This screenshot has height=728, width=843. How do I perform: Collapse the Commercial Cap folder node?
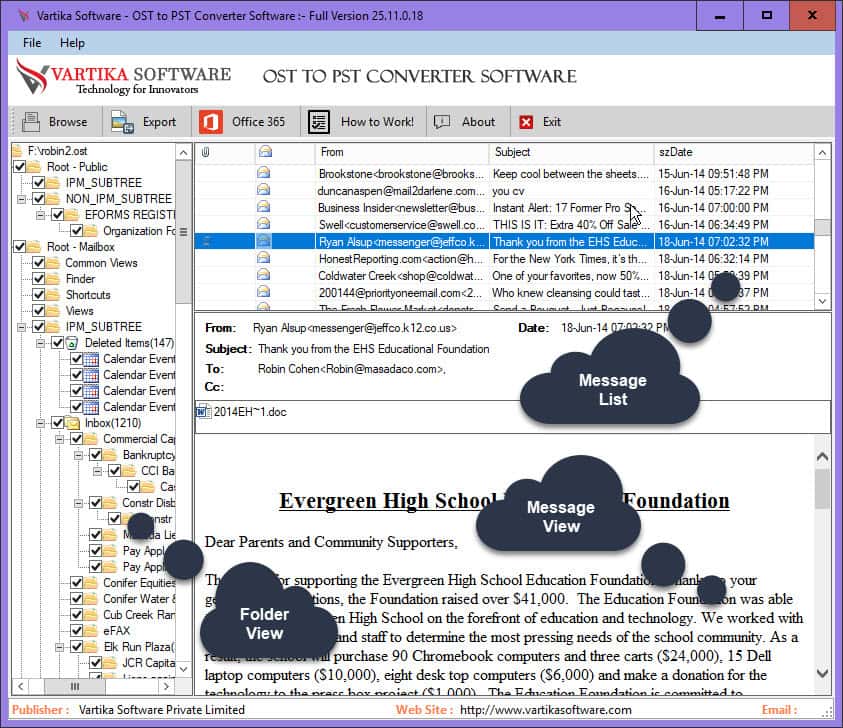coord(60,439)
